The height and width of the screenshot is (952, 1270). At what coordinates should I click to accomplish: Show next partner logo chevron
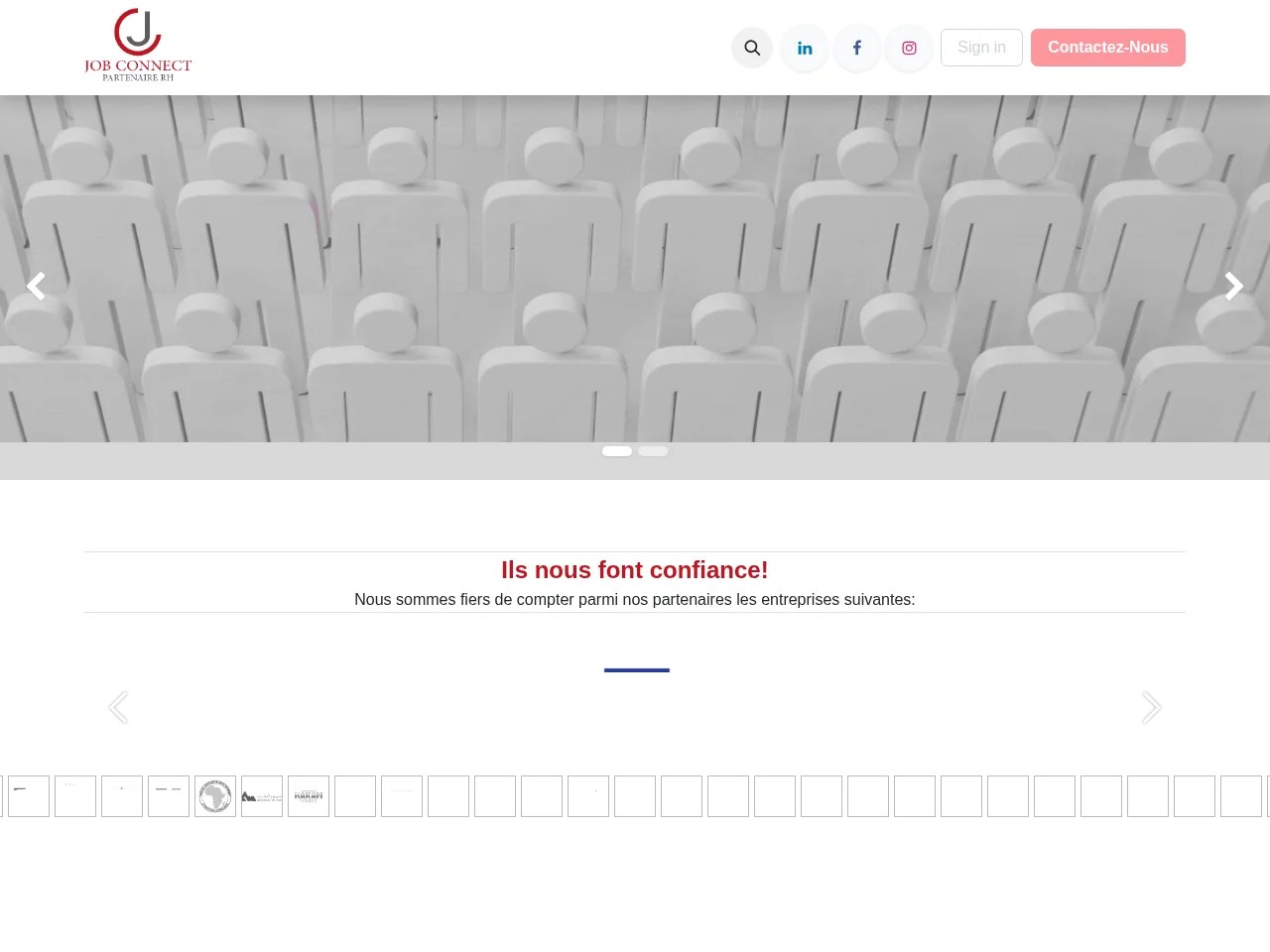click(x=1151, y=708)
